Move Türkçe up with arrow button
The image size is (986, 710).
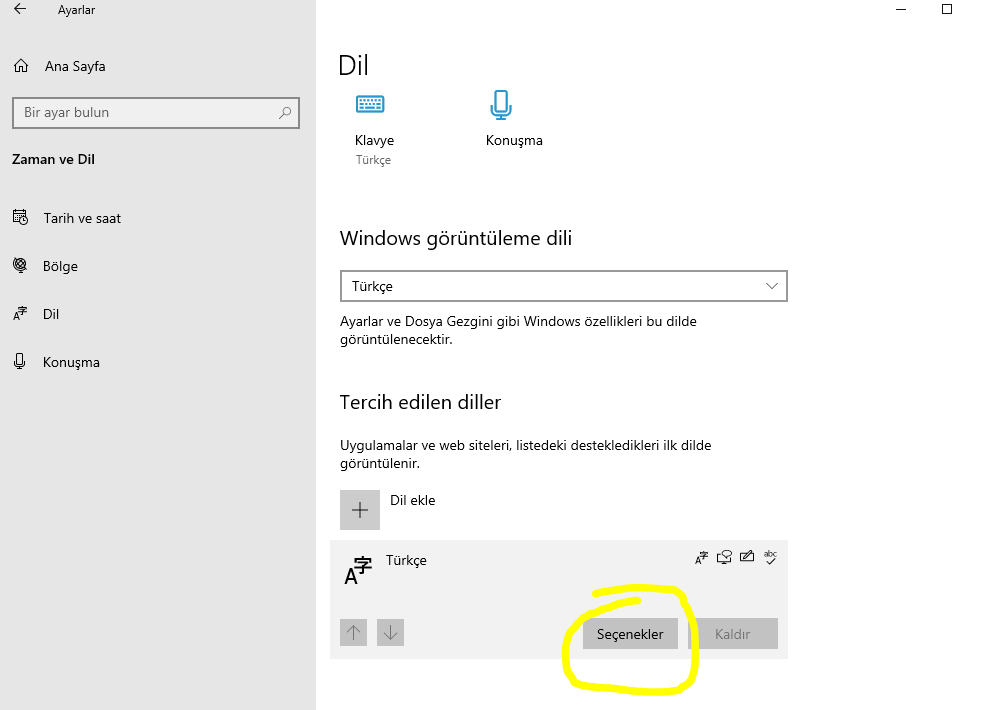point(353,632)
